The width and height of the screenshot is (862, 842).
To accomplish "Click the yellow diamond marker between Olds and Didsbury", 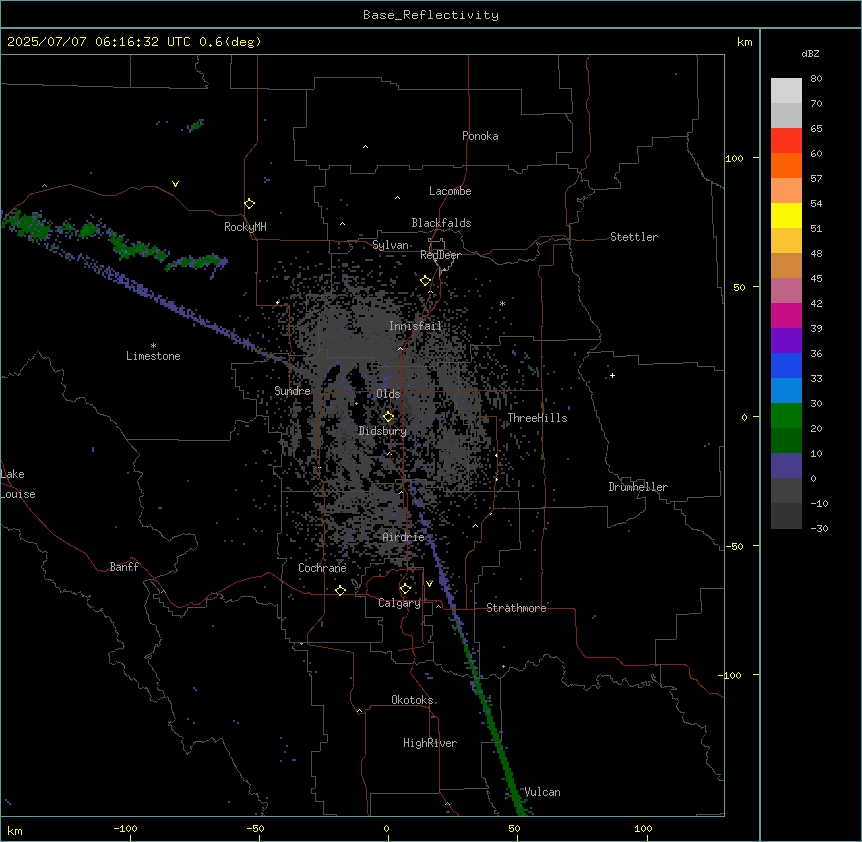I will coord(388,417).
